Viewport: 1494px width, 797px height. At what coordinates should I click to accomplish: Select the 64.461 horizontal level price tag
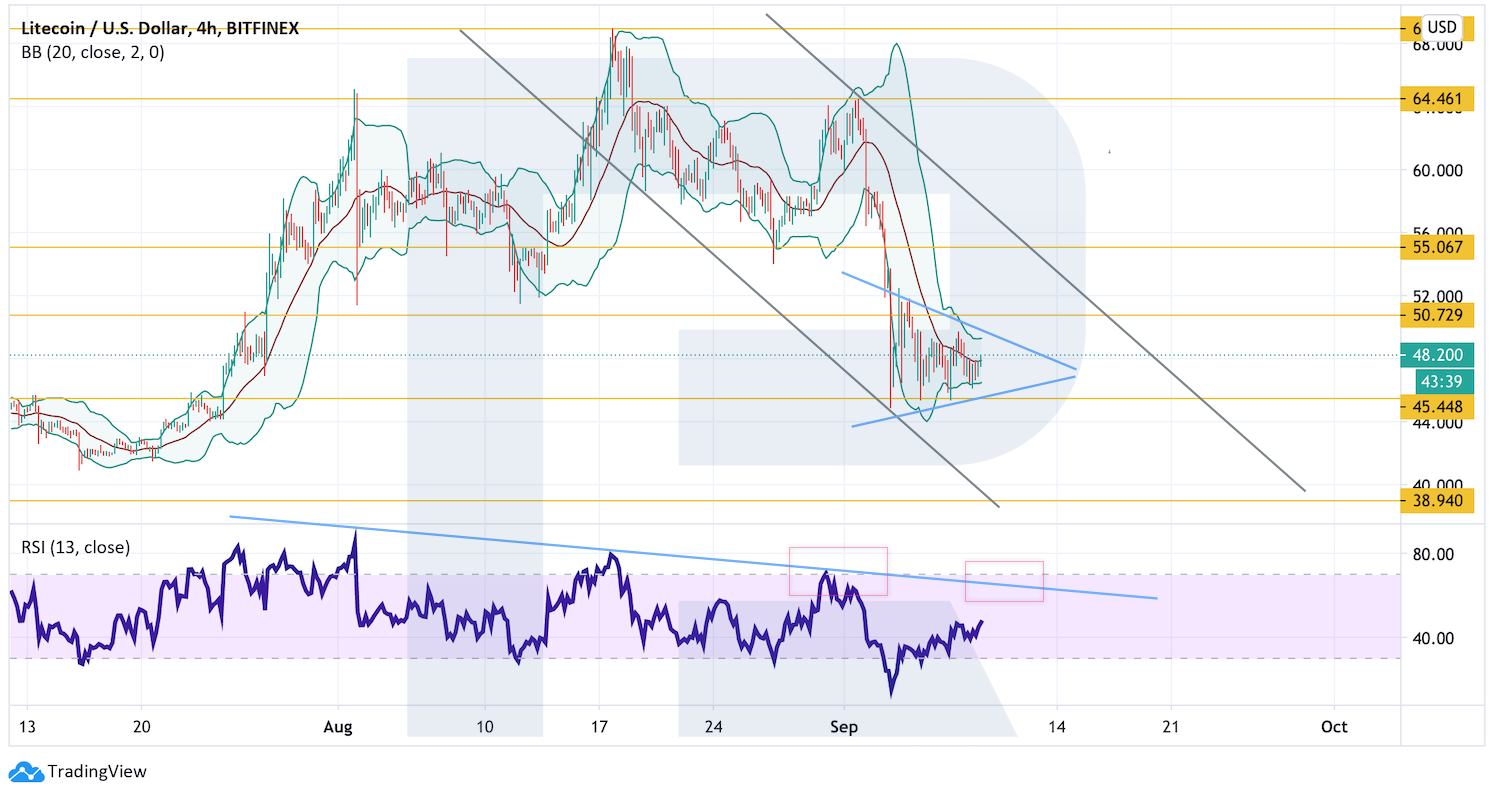(x=1437, y=99)
